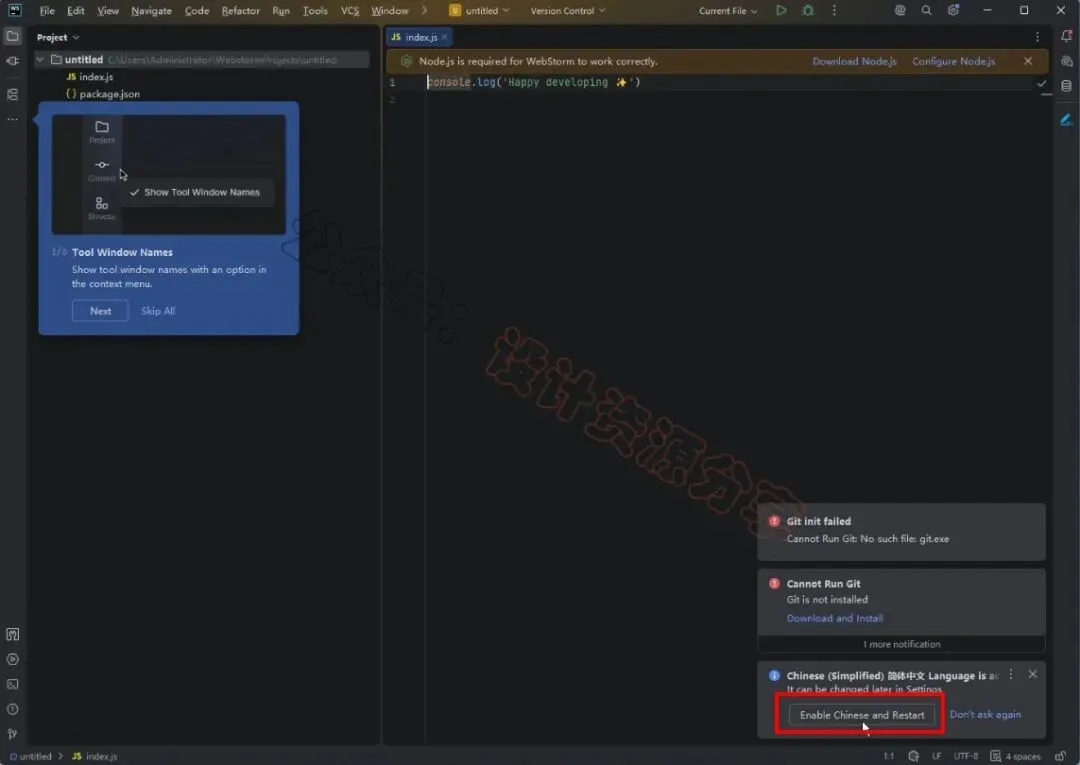Open Git tool window icon
This screenshot has width=1080, height=765.
(12, 734)
